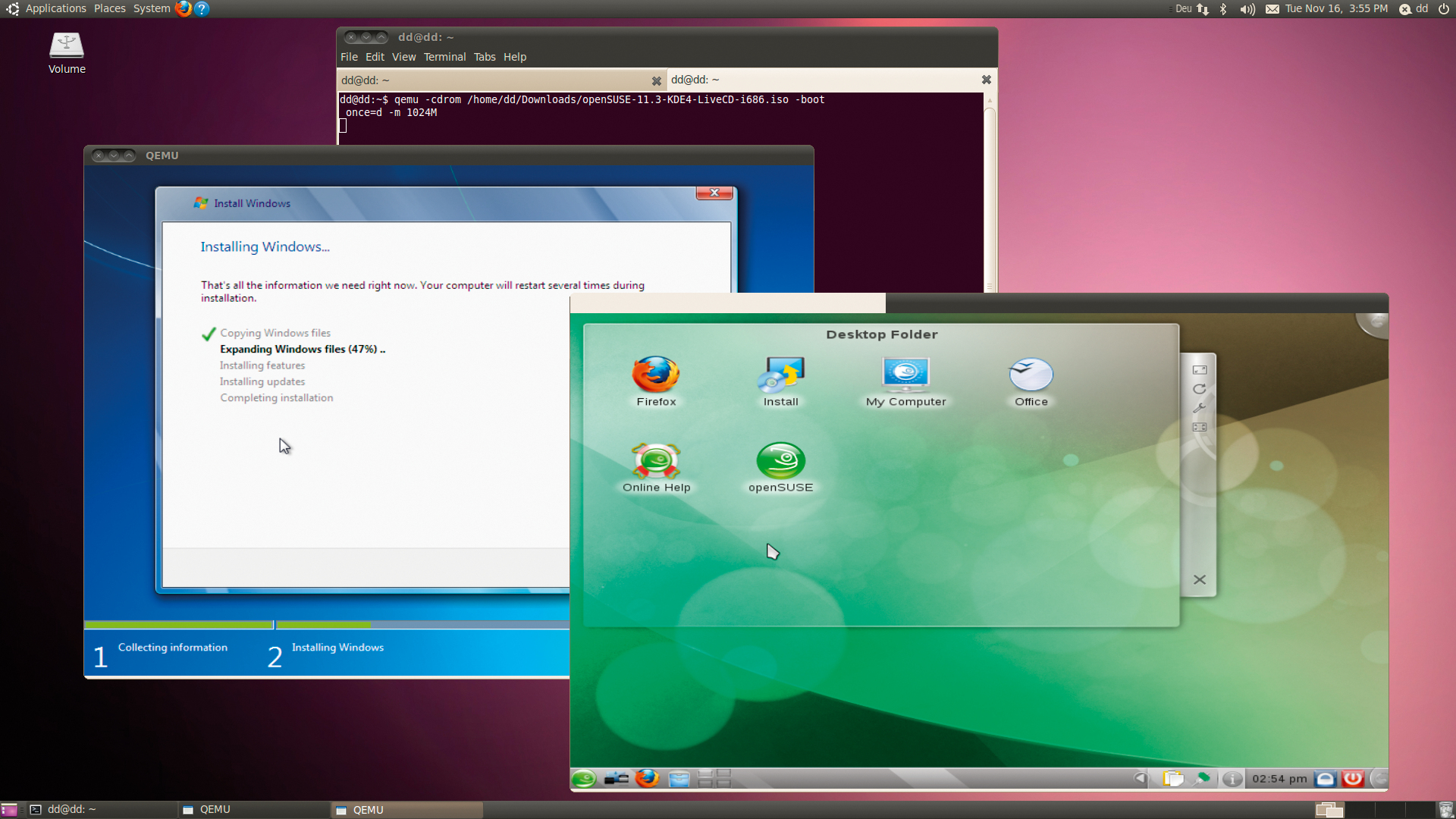Open the Online Help lifebuoy icon
The height and width of the screenshot is (819, 1456).
656,461
